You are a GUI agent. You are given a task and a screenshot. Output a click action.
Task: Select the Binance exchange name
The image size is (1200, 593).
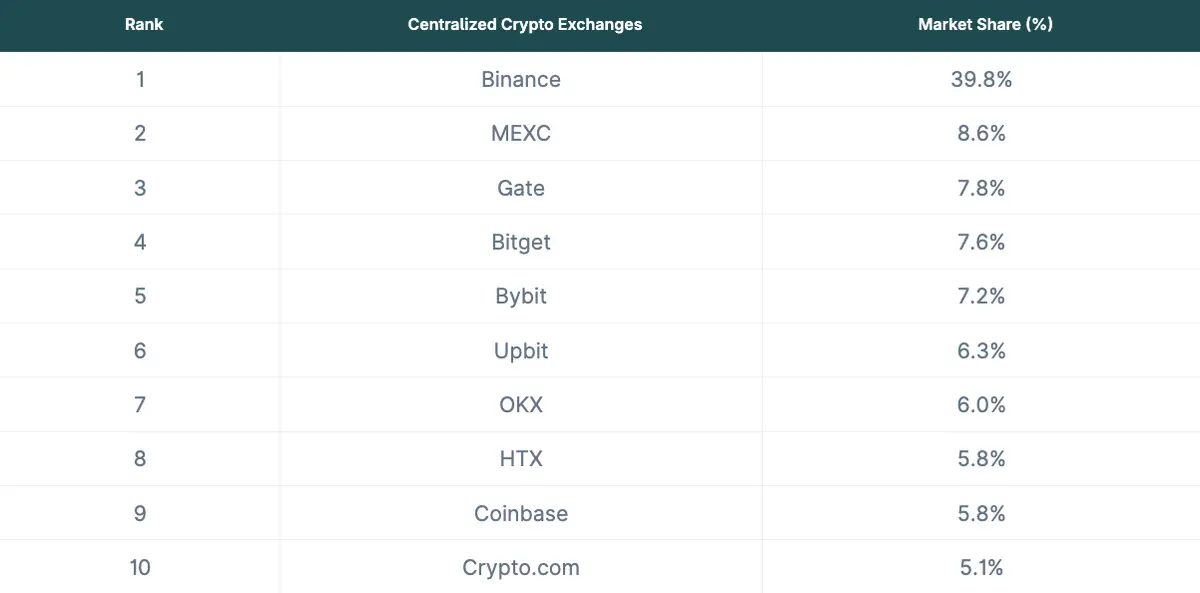(521, 79)
